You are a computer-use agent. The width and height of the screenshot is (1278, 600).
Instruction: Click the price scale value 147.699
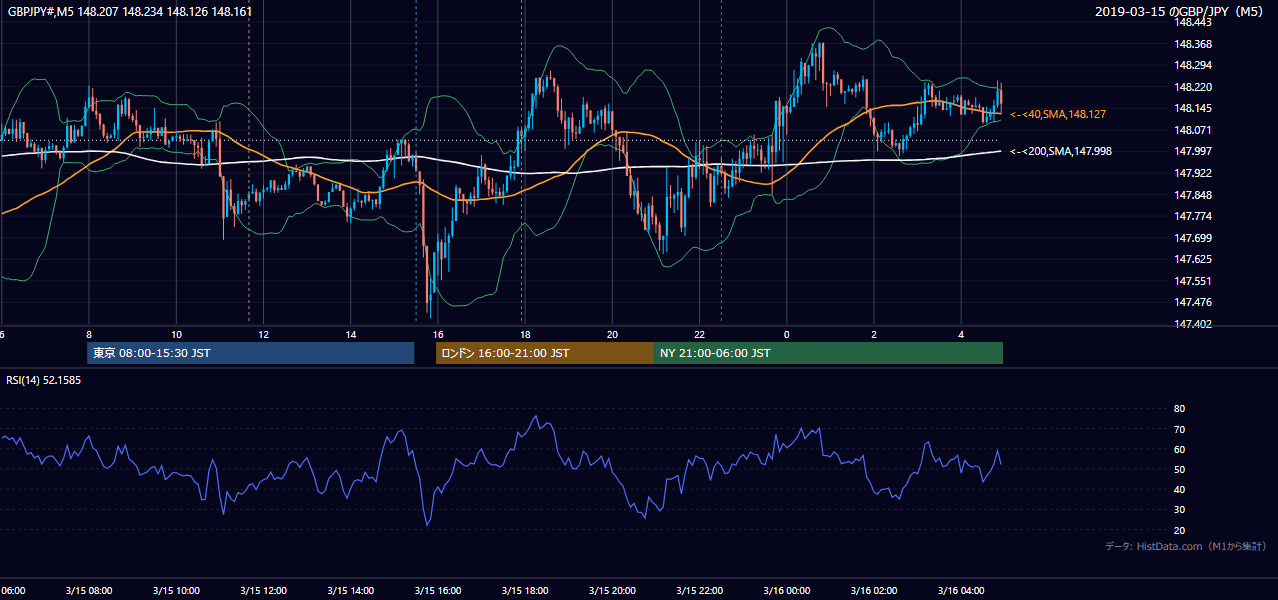(1194, 238)
